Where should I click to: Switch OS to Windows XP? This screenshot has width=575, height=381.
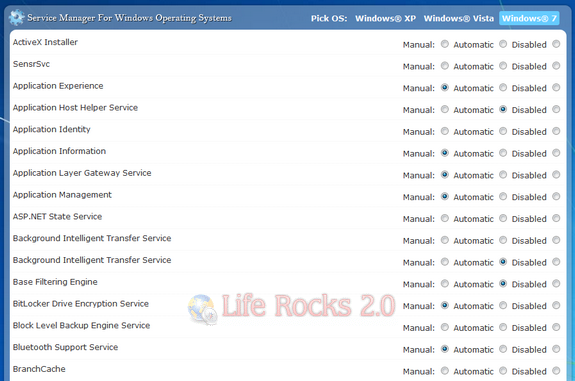pyautogui.click(x=385, y=18)
